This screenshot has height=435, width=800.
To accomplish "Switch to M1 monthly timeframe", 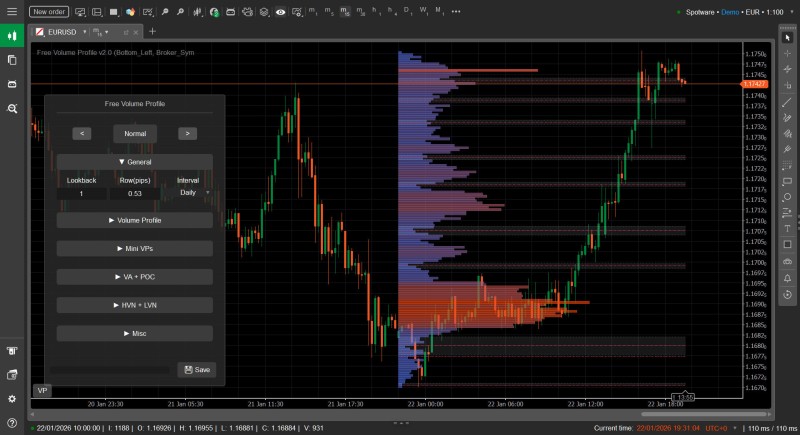I will [439, 11].
